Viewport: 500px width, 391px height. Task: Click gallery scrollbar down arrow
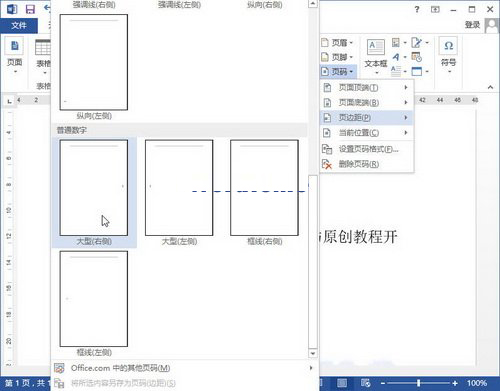(313, 353)
